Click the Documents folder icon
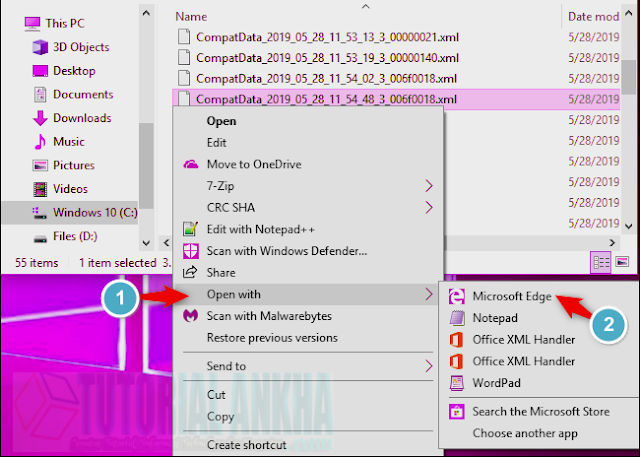640x457 pixels. [x=40, y=95]
